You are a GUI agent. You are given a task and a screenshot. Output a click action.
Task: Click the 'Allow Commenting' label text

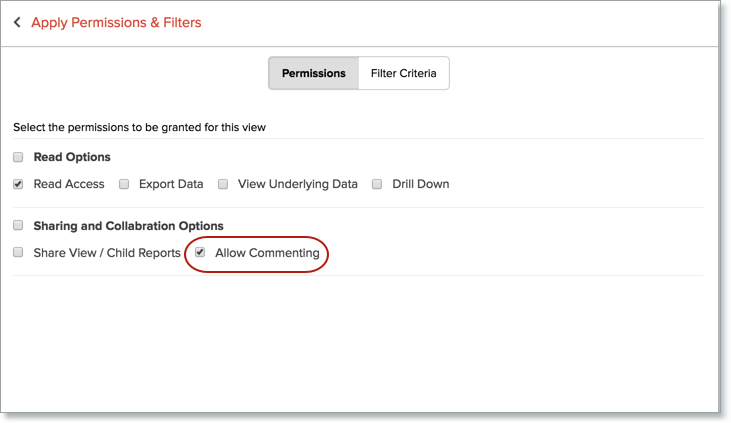(x=267, y=253)
